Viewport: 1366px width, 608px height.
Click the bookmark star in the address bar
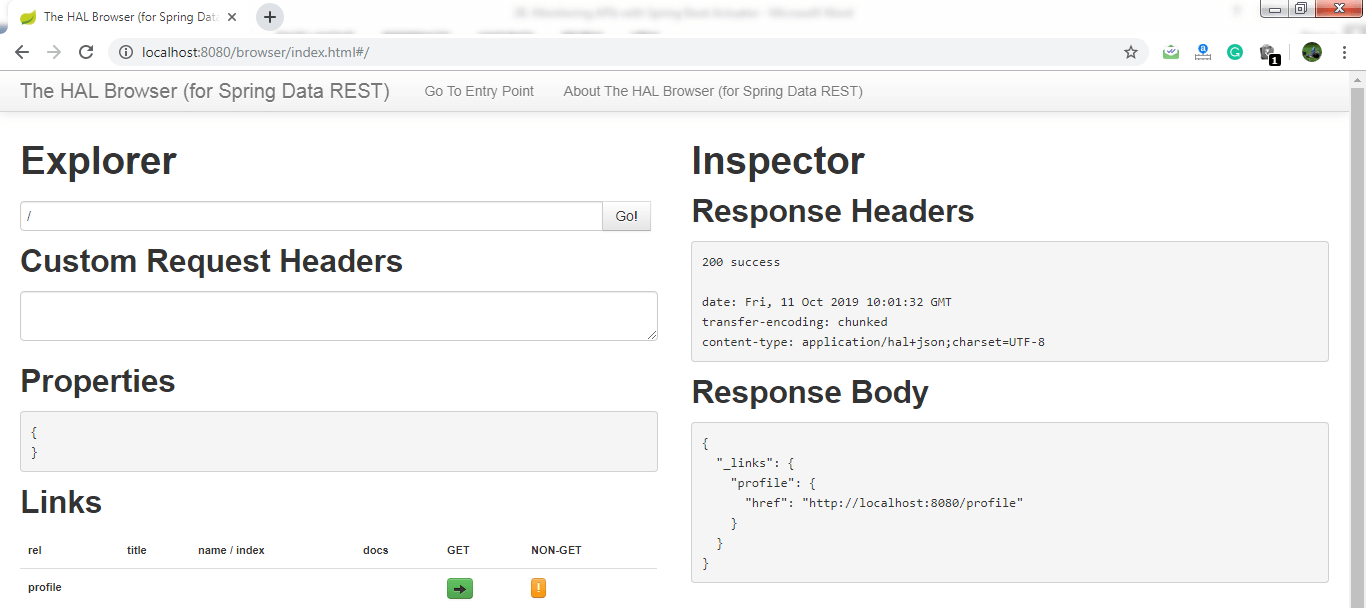(1131, 52)
